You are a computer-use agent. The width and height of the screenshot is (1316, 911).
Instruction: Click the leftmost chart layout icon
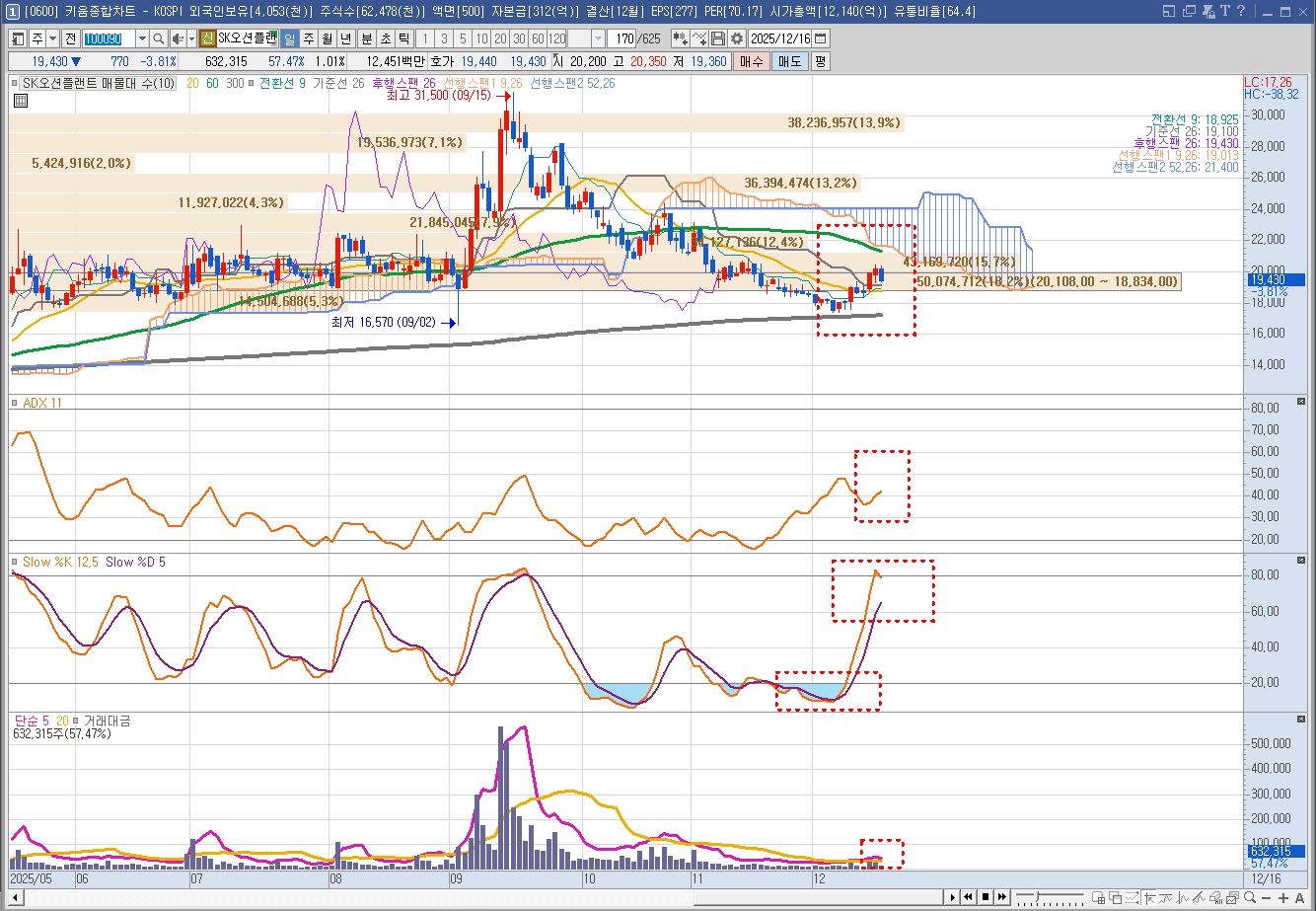[x=19, y=38]
